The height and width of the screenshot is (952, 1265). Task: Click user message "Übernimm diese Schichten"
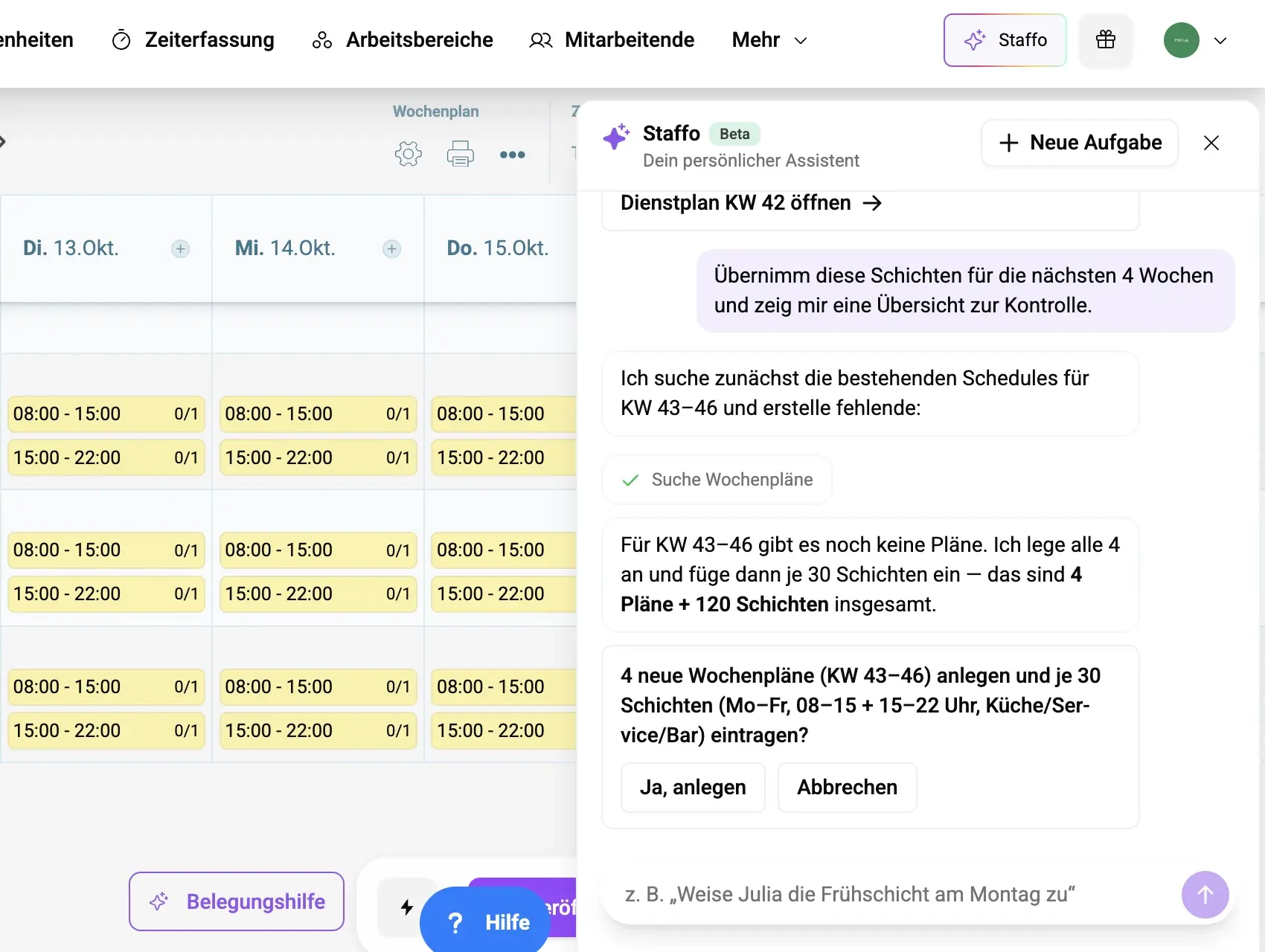coord(965,291)
